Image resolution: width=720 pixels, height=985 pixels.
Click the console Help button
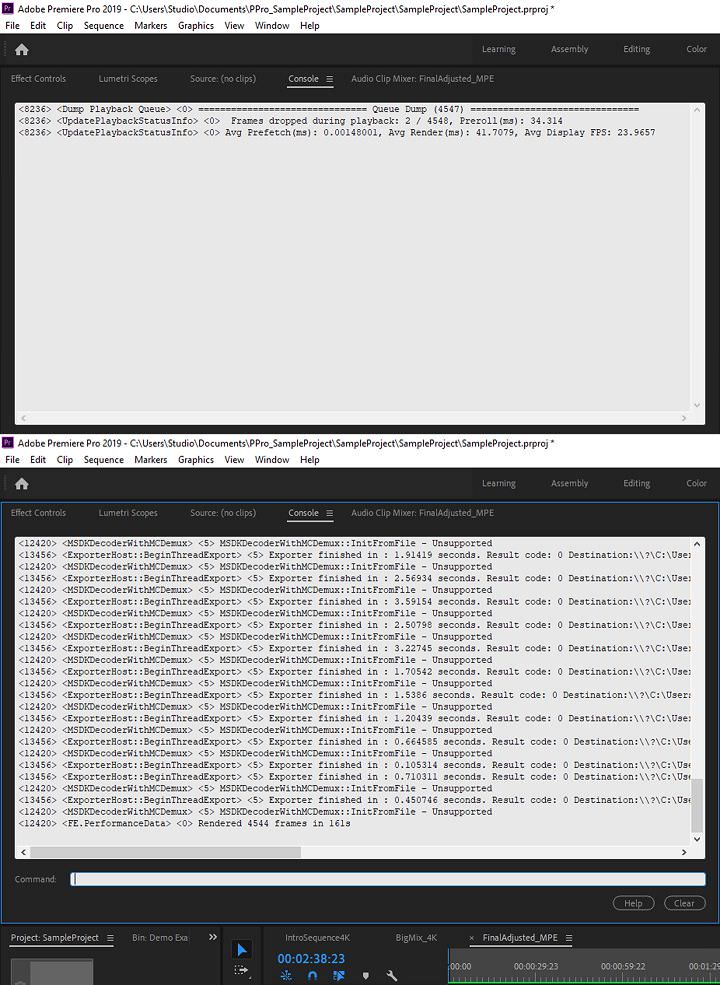tap(633, 903)
